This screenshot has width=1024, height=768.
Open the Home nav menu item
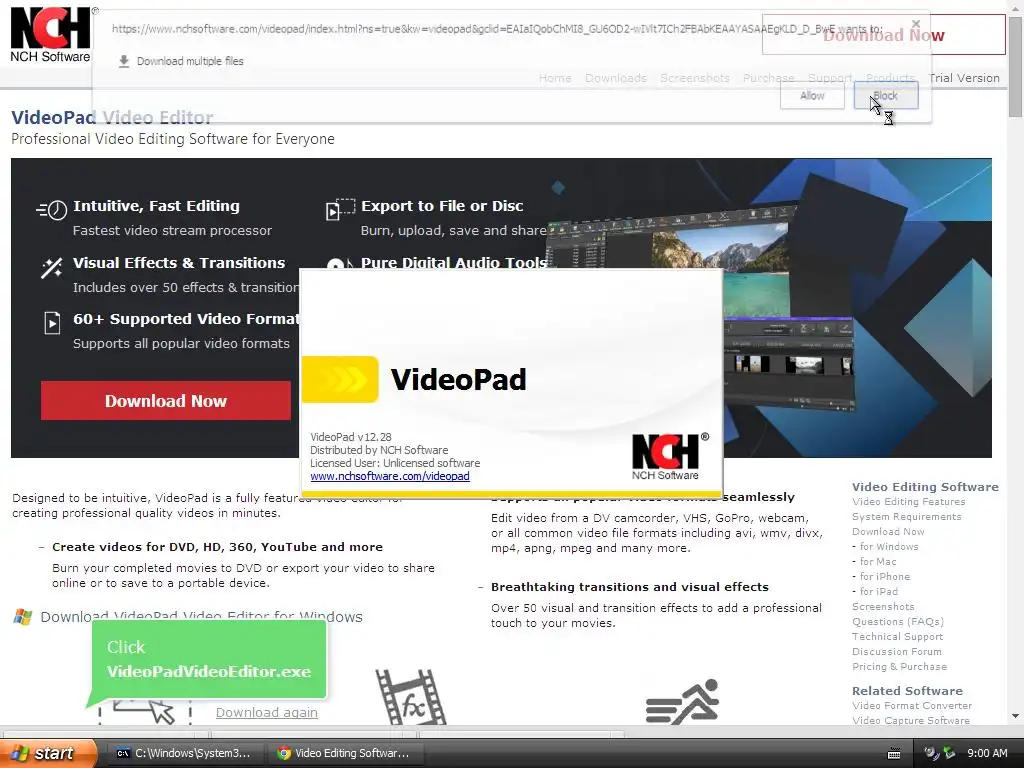point(555,78)
